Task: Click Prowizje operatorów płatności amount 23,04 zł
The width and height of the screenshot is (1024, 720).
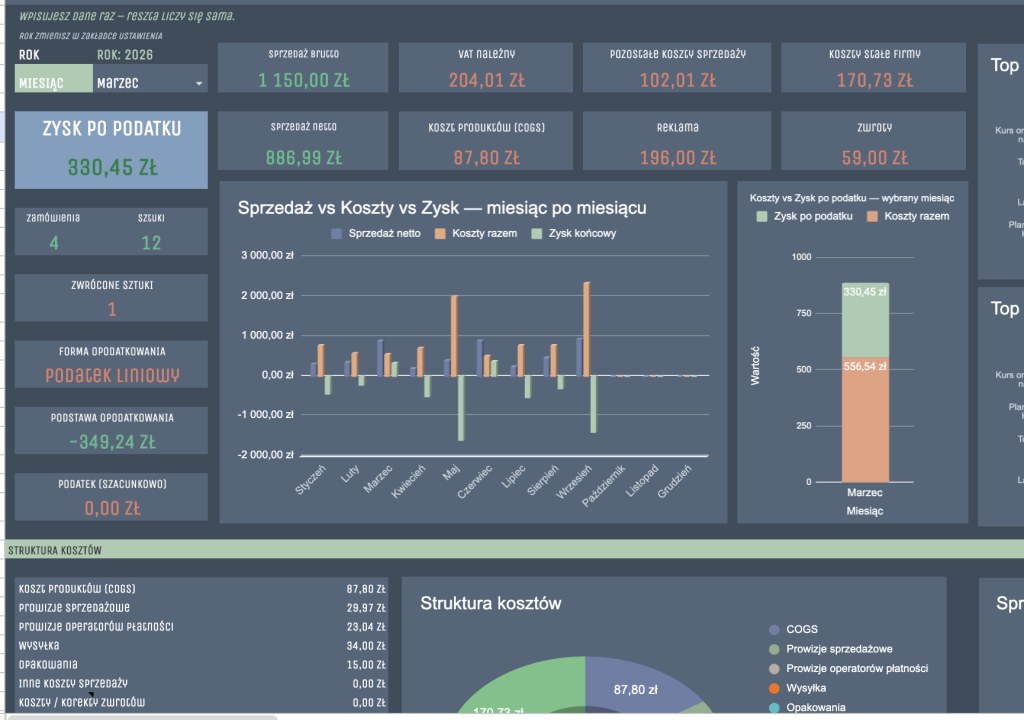Action: (x=366, y=627)
